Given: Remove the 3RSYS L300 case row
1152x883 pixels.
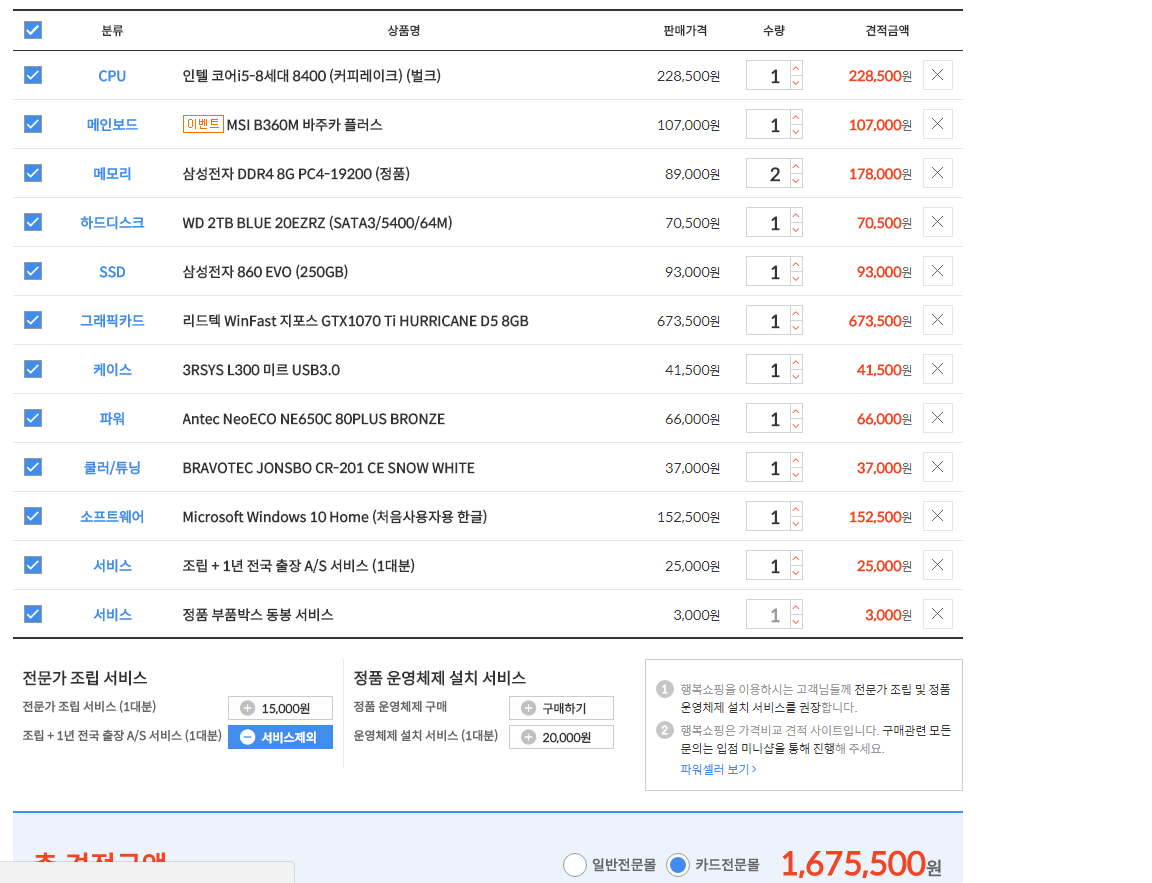Looking at the screenshot, I should (x=937, y=369).
